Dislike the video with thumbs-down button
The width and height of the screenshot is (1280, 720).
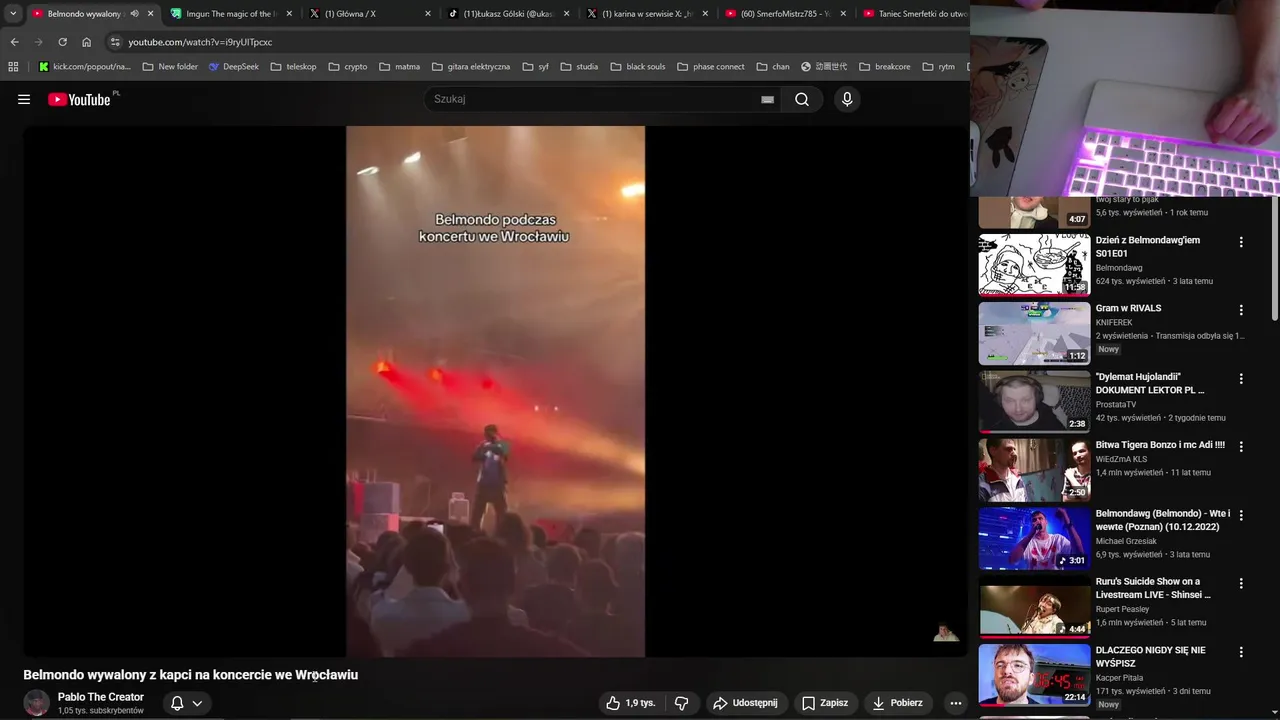[x=681, y=703]
